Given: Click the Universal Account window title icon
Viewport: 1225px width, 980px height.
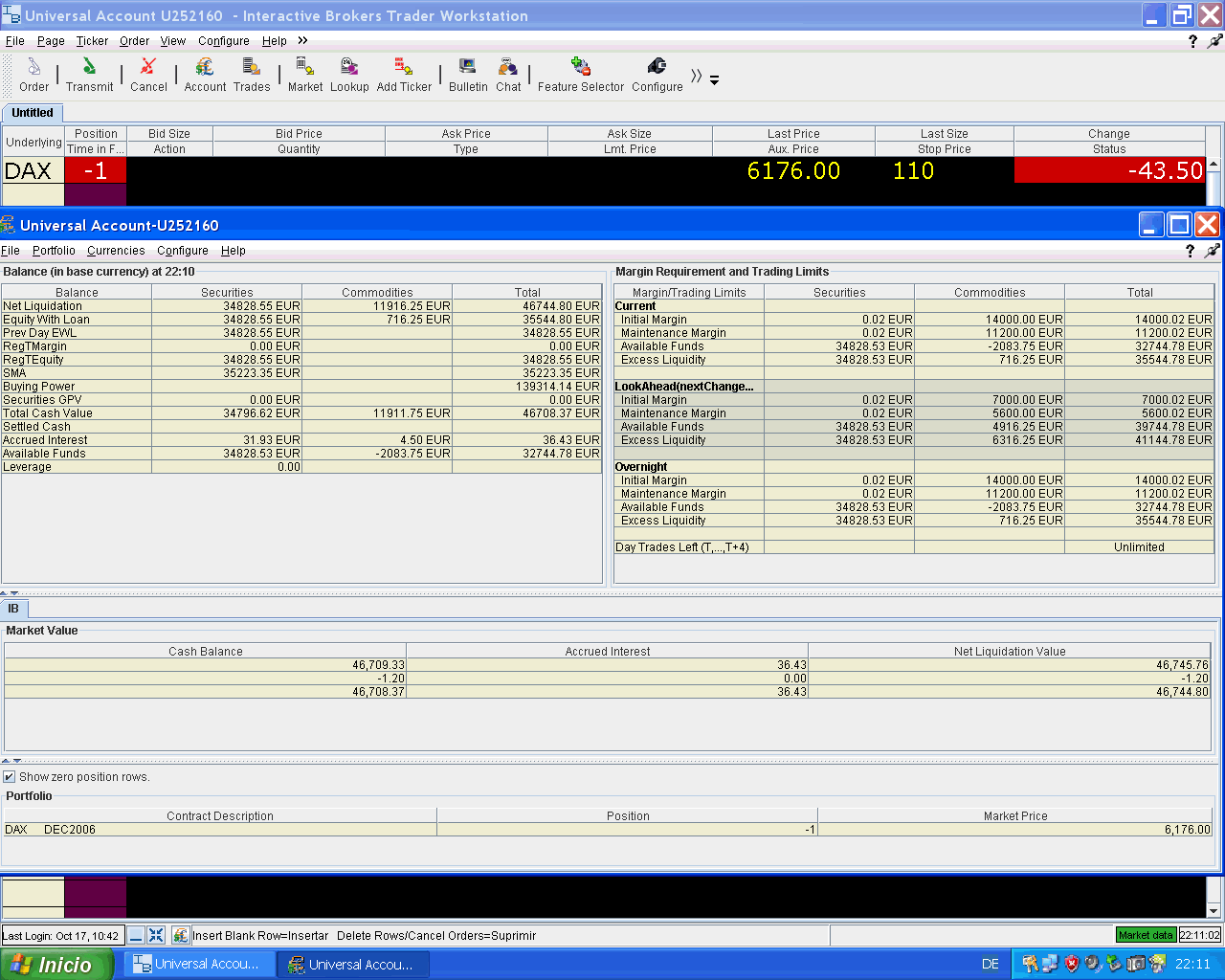Looking at the screenshot, I should click(9, 226).
